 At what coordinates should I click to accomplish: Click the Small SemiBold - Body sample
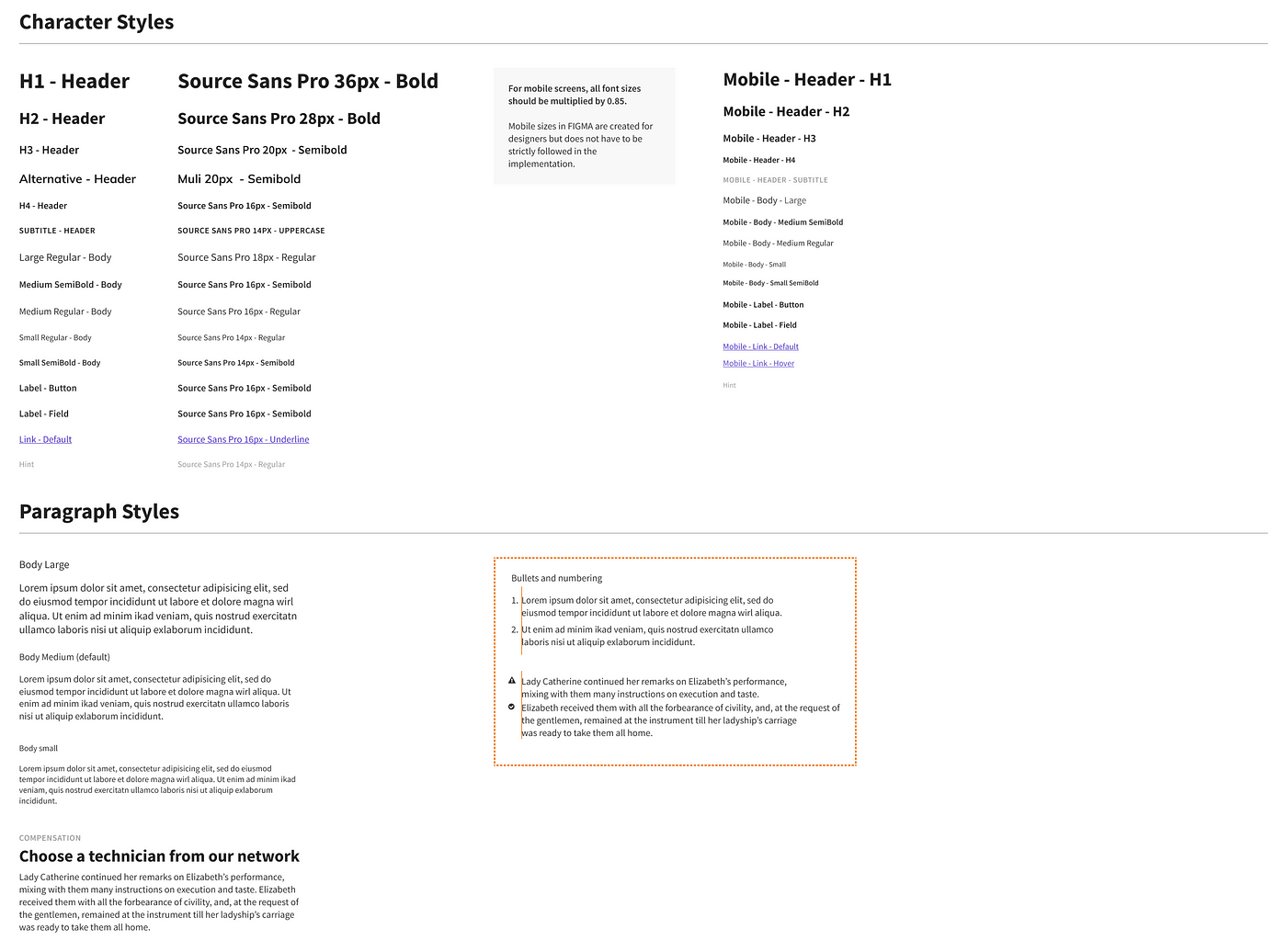pyautogui.click(x=60, y=362)
